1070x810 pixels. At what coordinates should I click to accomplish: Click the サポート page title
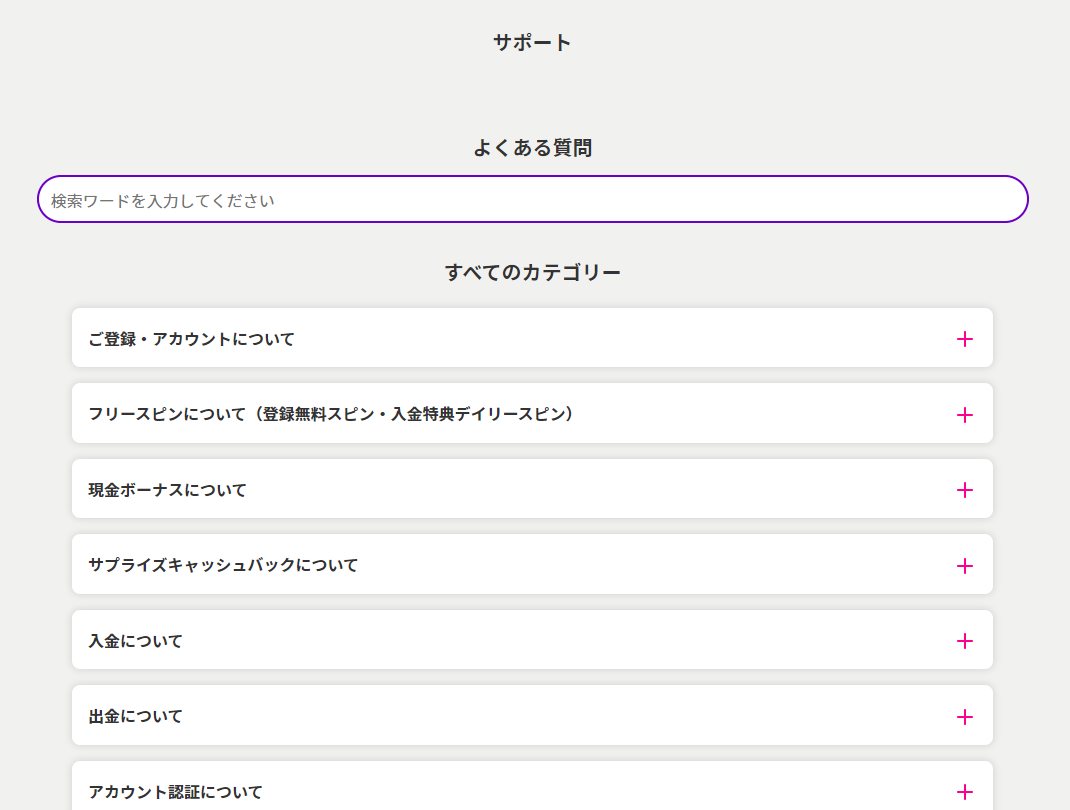(x=531, y=43)
